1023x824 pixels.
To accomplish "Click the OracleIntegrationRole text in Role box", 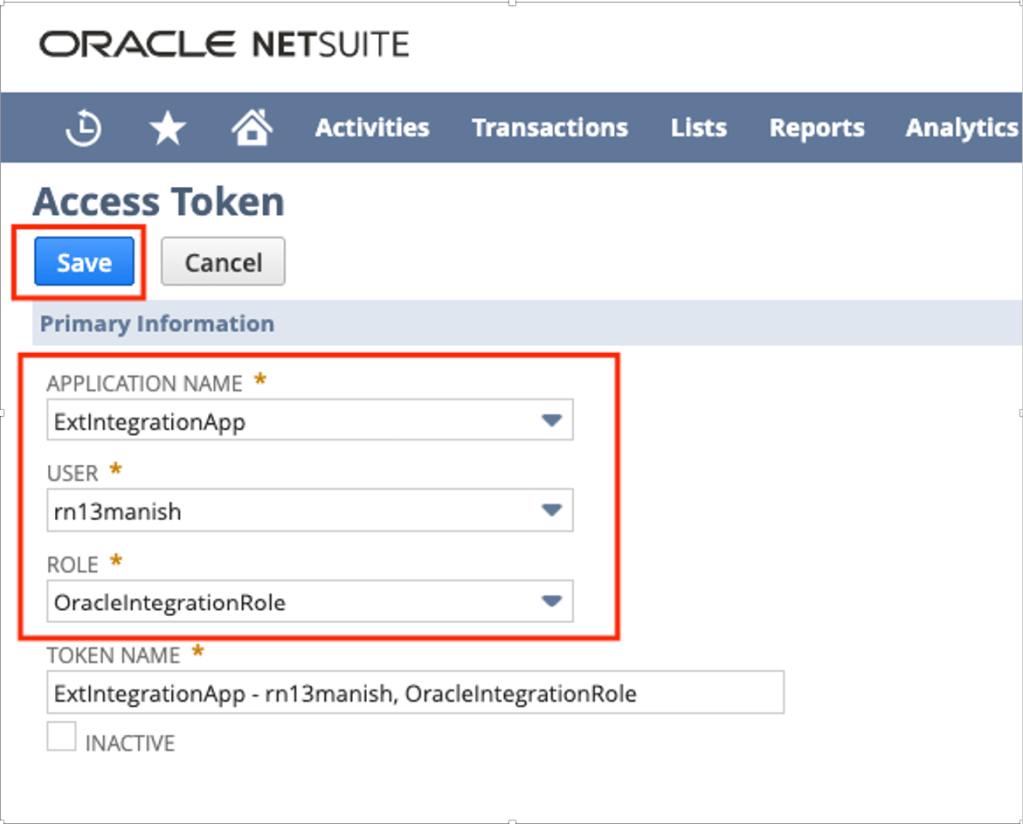I will tap(170, 602).
